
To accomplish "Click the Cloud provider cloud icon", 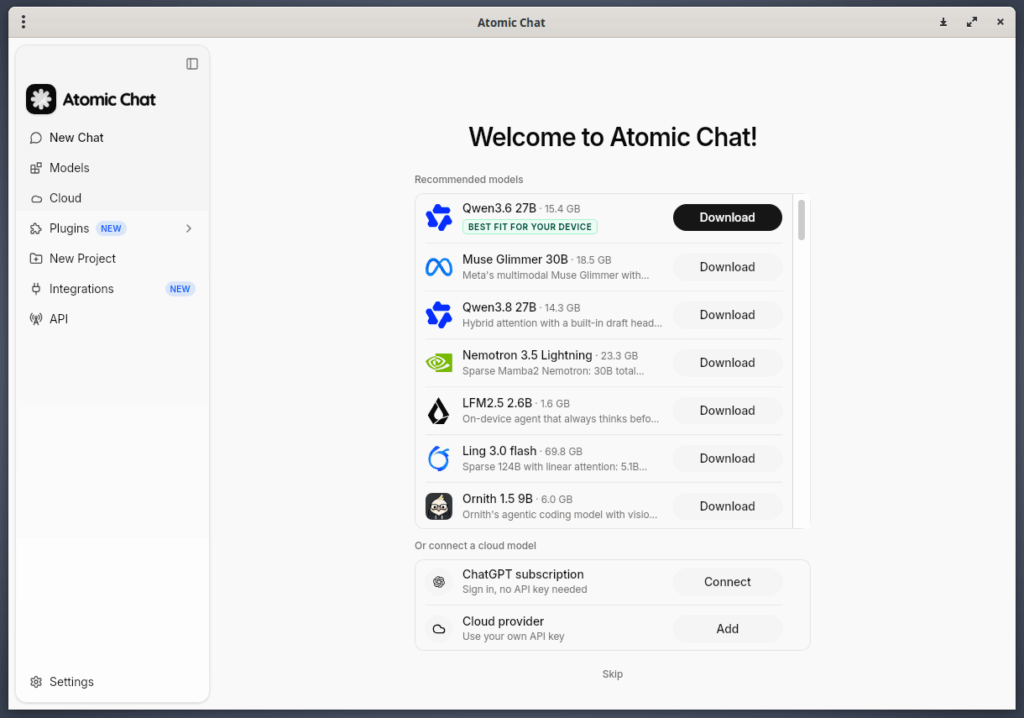I will click(439, 629).
